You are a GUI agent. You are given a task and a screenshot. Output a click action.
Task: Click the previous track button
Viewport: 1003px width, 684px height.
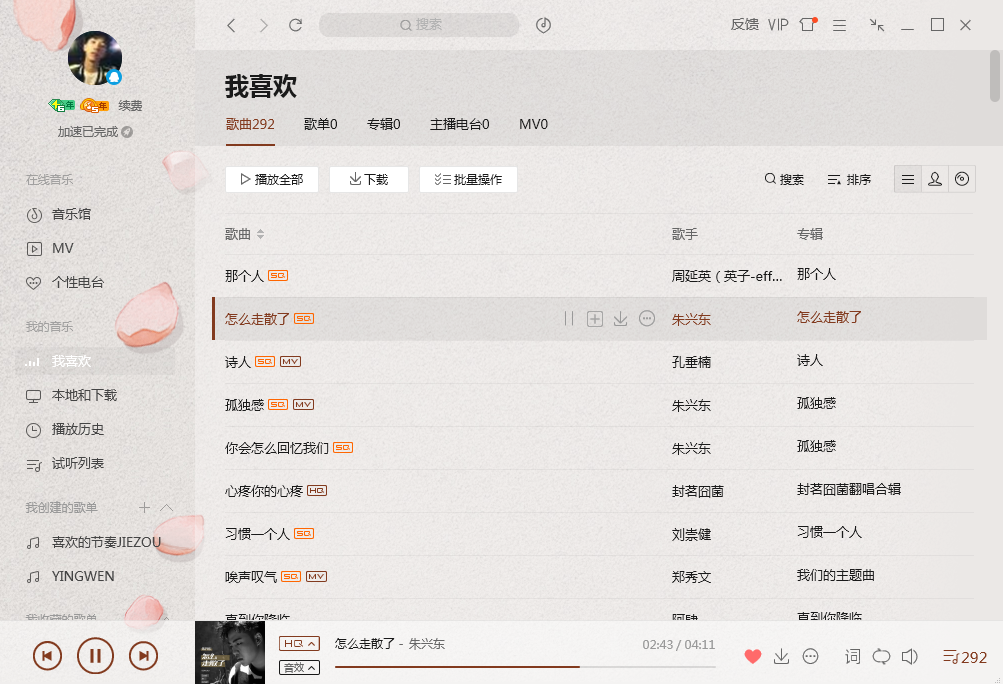click(x=47, y=656)
